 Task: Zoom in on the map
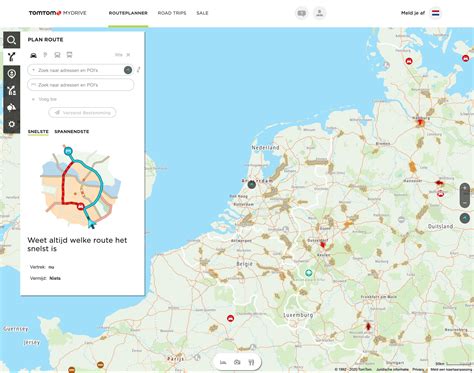(465, 189)
